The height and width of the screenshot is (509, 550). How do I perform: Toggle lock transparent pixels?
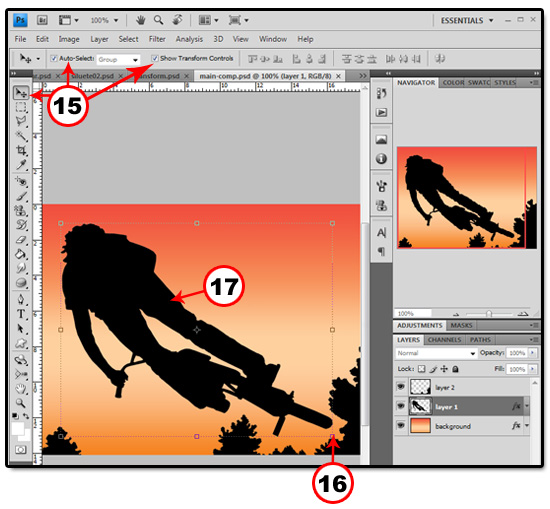click(422, 369)
